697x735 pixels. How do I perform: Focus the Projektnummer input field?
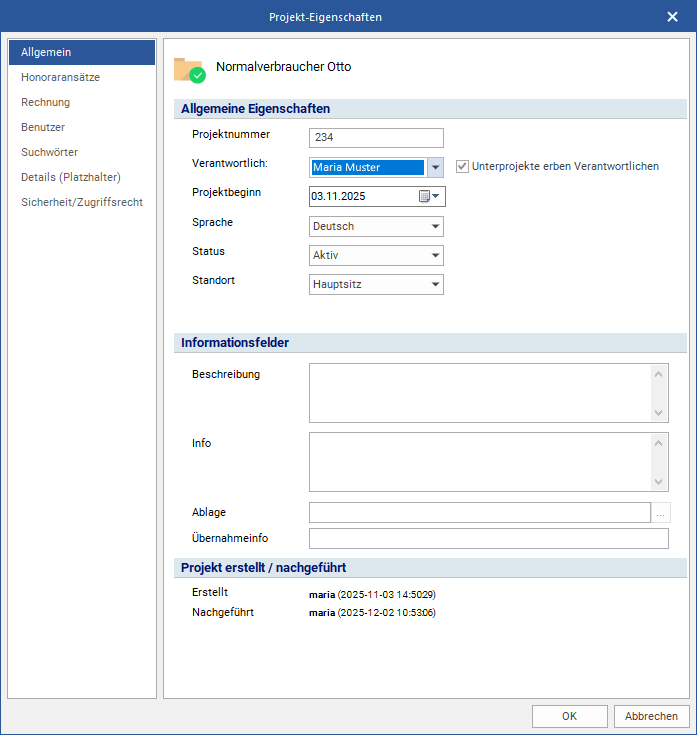click(x=376, y=138)
